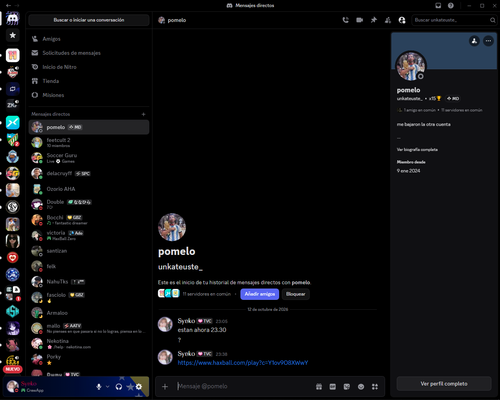The width and height of the screenshot is (500, 400).
Task: Click add friend icon on profile banner
Action: click(x=474, y=41)
